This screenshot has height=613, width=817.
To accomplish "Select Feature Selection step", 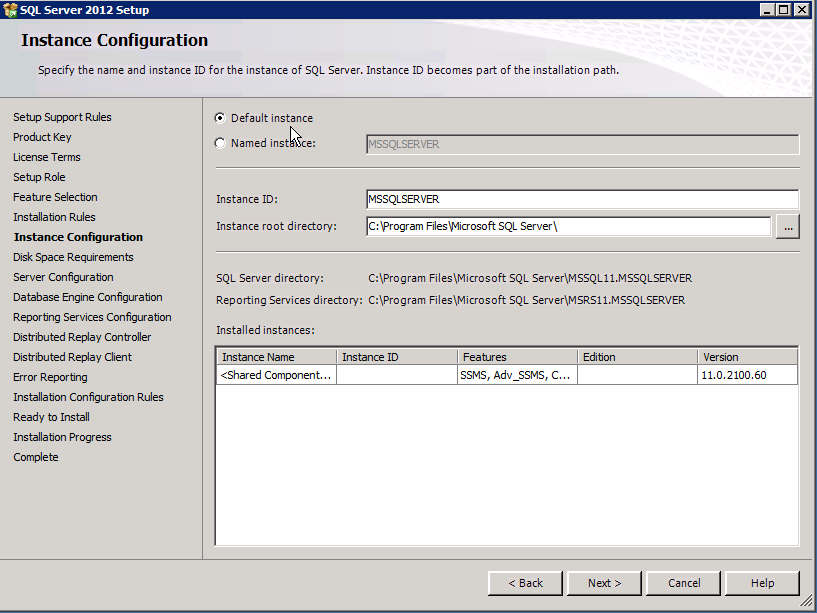I will 55,197.
